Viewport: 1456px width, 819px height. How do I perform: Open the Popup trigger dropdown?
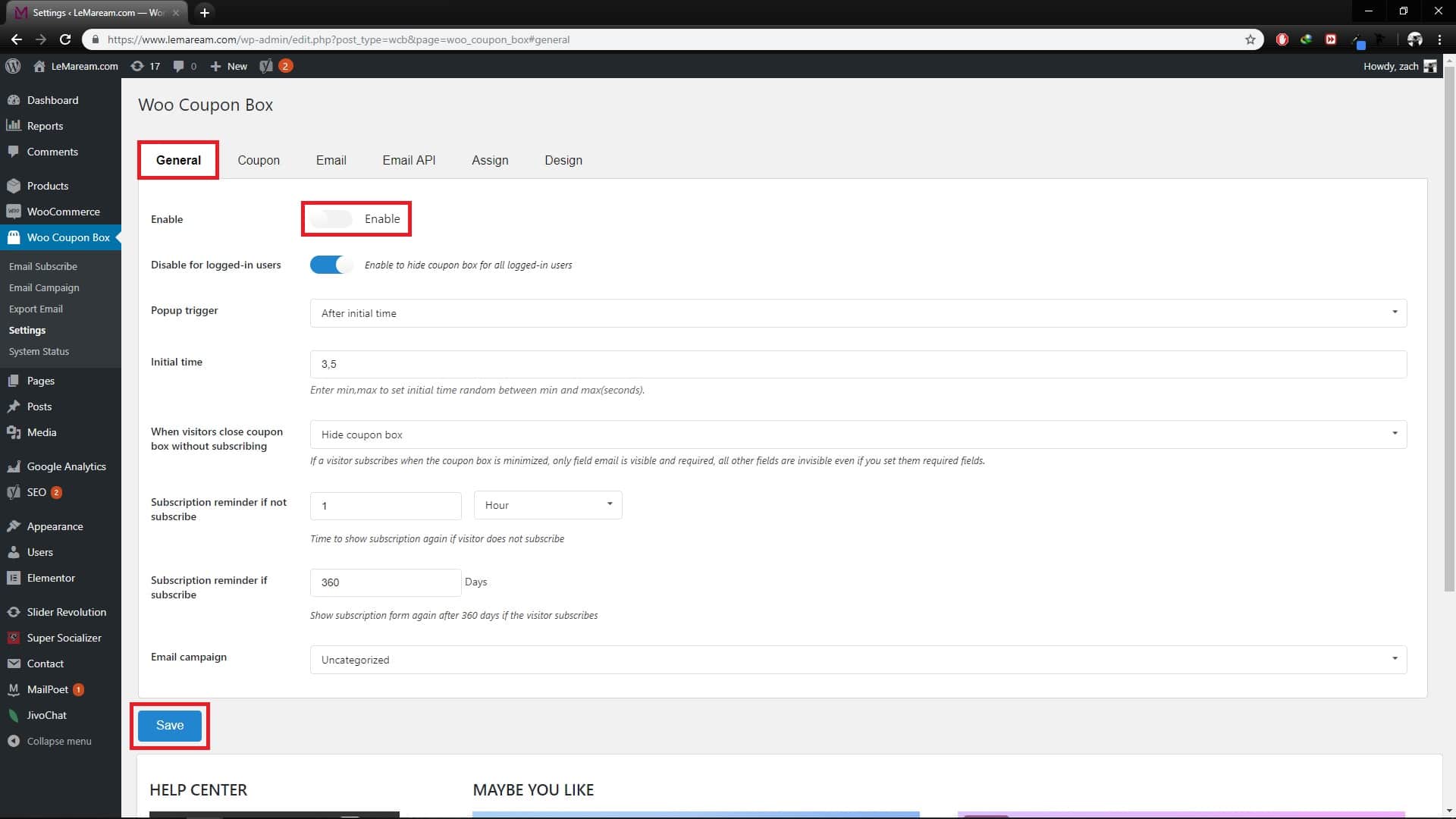858,313
